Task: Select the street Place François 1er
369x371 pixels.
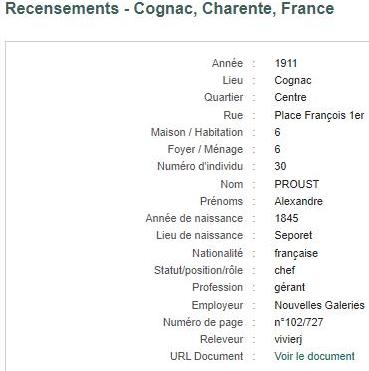Action: pos(319,115)
